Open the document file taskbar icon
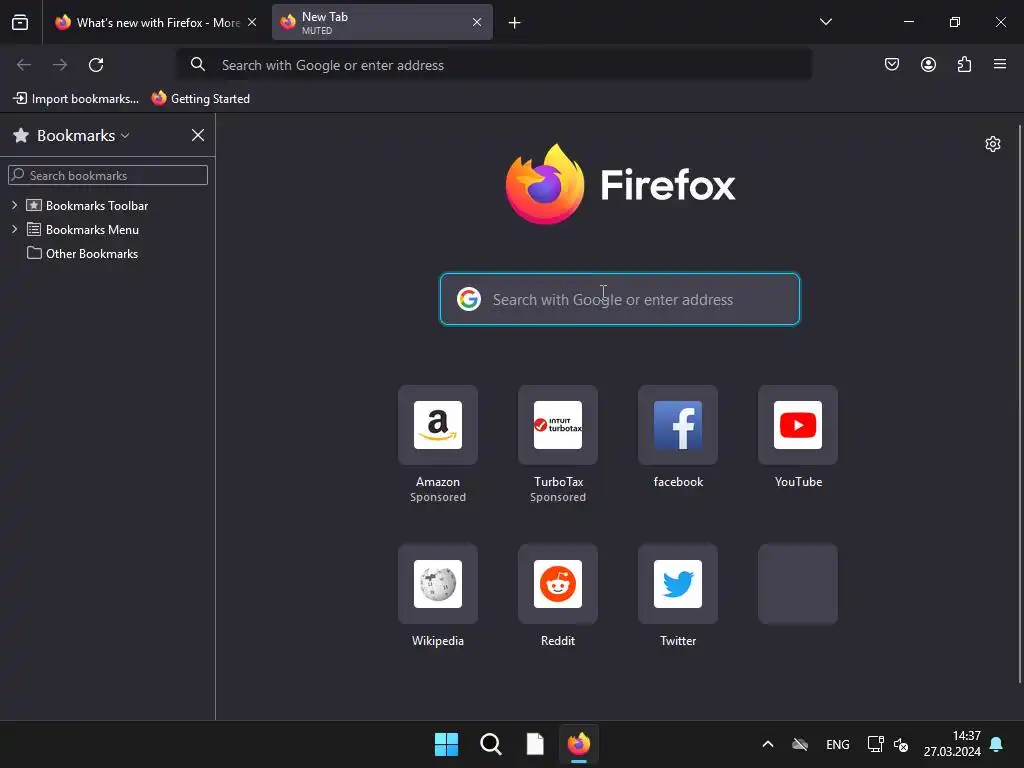1024x768 pixels. (535, 744)
